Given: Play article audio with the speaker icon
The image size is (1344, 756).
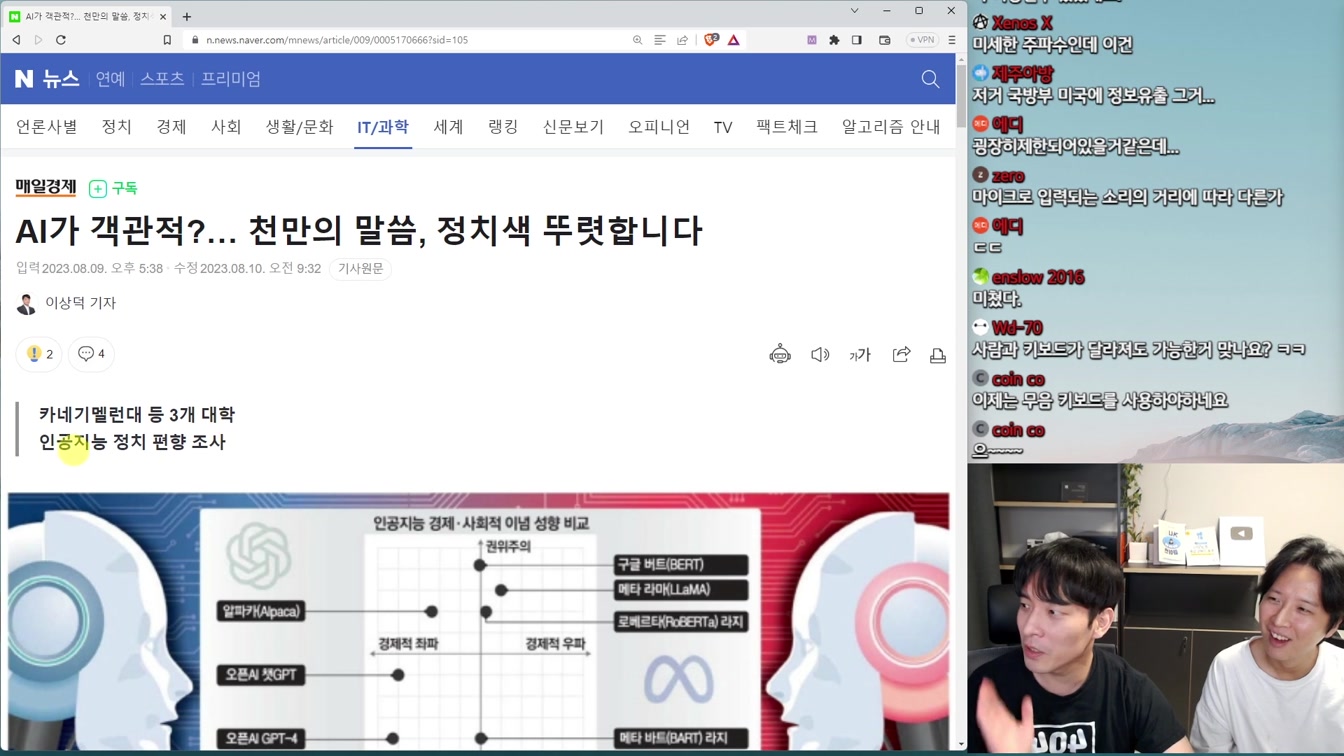Looking at the screenshot, I should 820,355.
